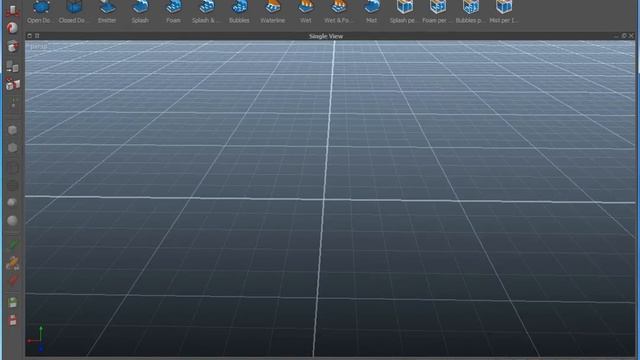The height and width of the screenshot is (360, 640).
Task: Click the red document sidebar icon
Action: [13, 320]
